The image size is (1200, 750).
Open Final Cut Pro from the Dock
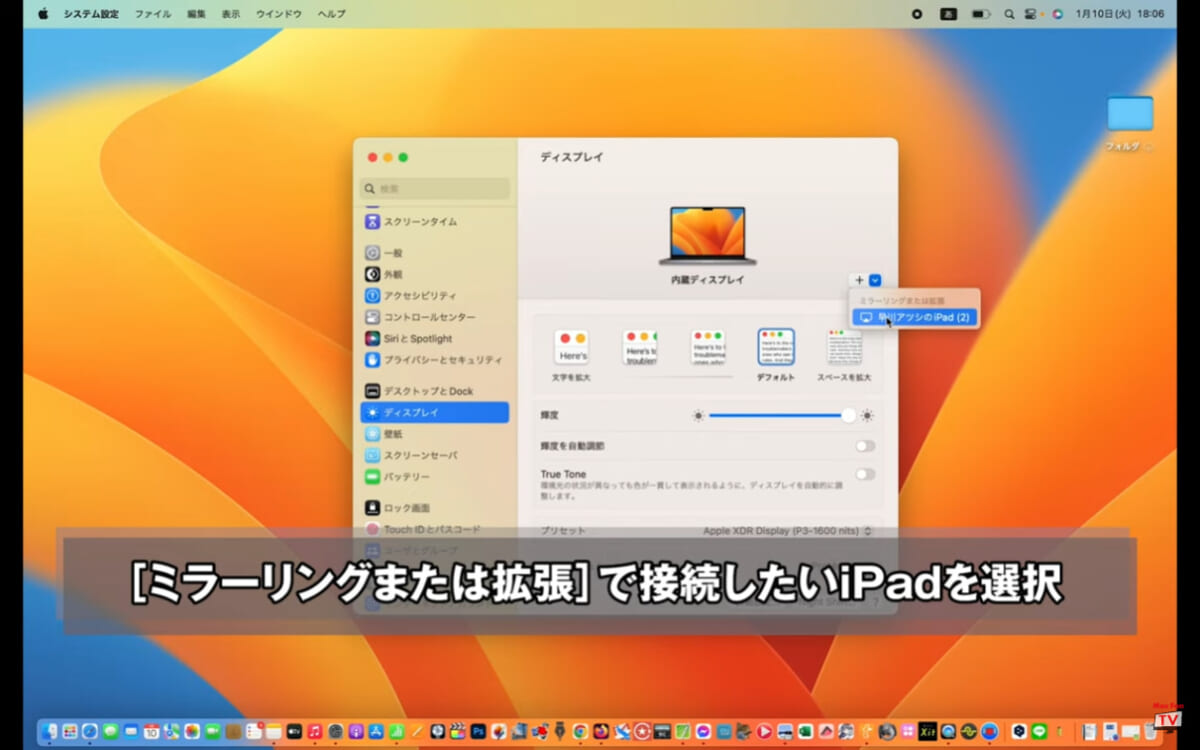click(x=457, y=732)
